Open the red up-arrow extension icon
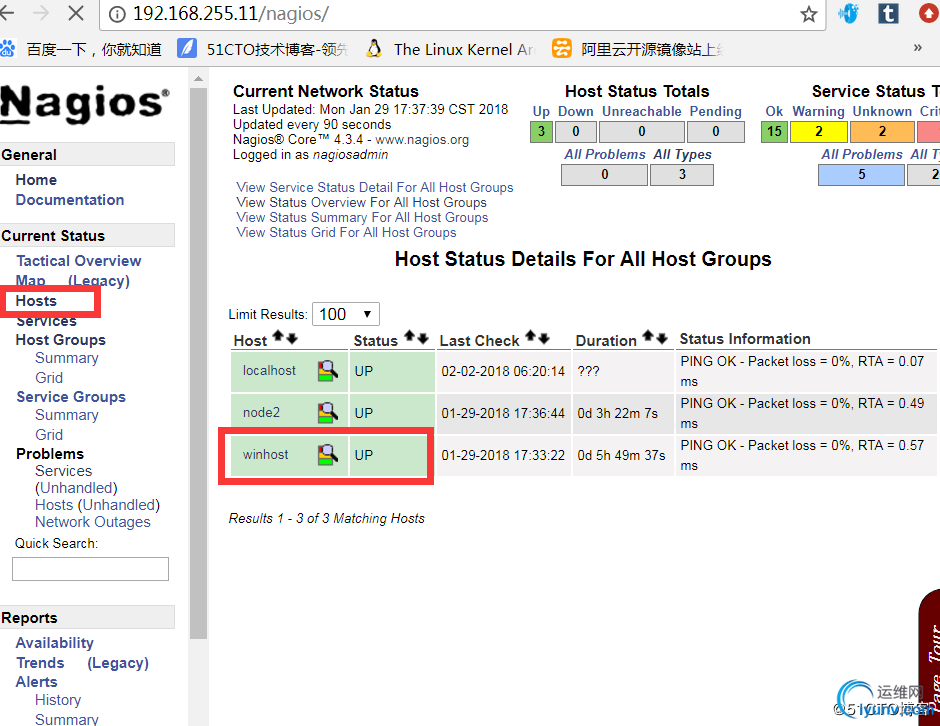 pyautogui.click(x=929, y=13)
